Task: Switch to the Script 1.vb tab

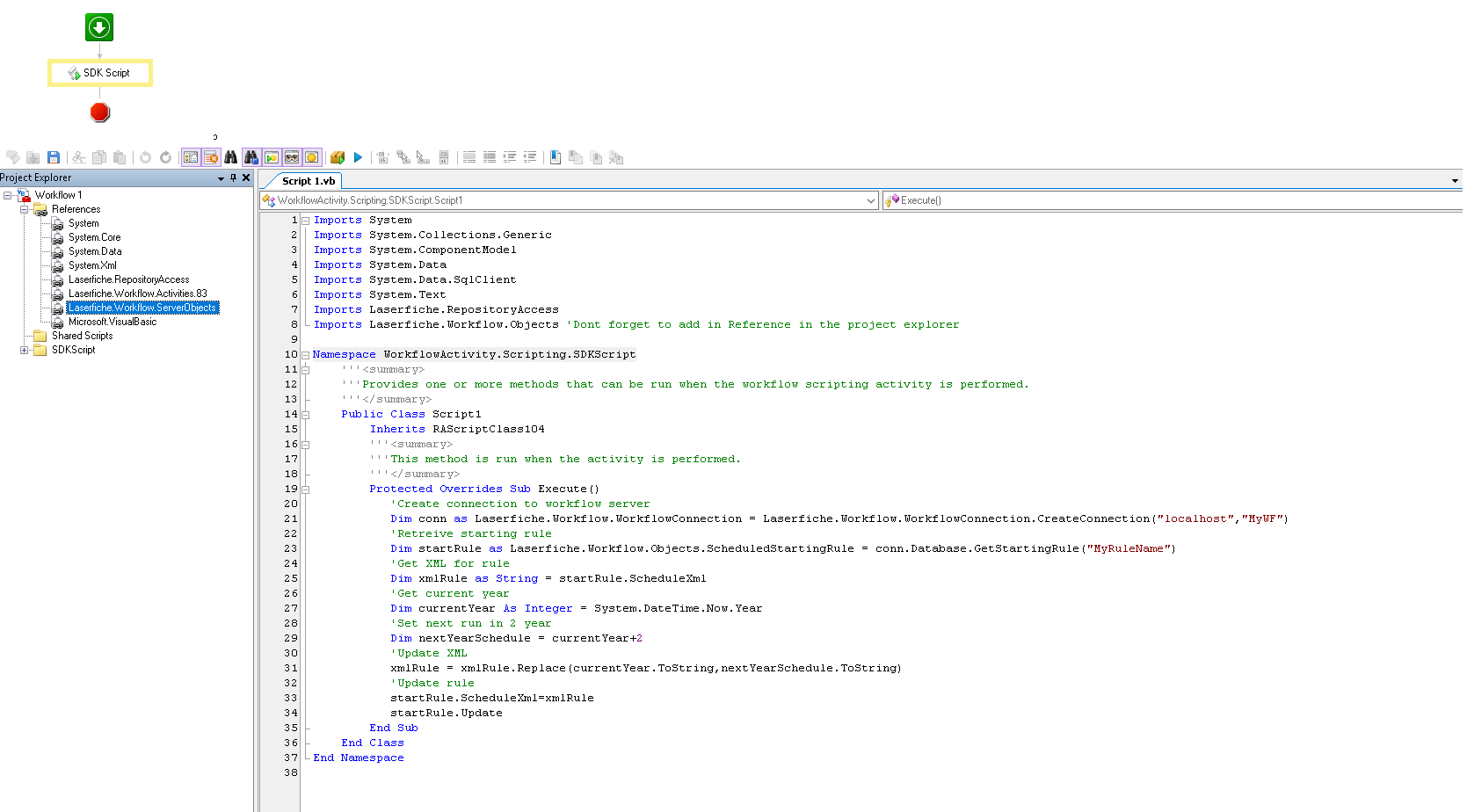Action: tap(309, 181)
